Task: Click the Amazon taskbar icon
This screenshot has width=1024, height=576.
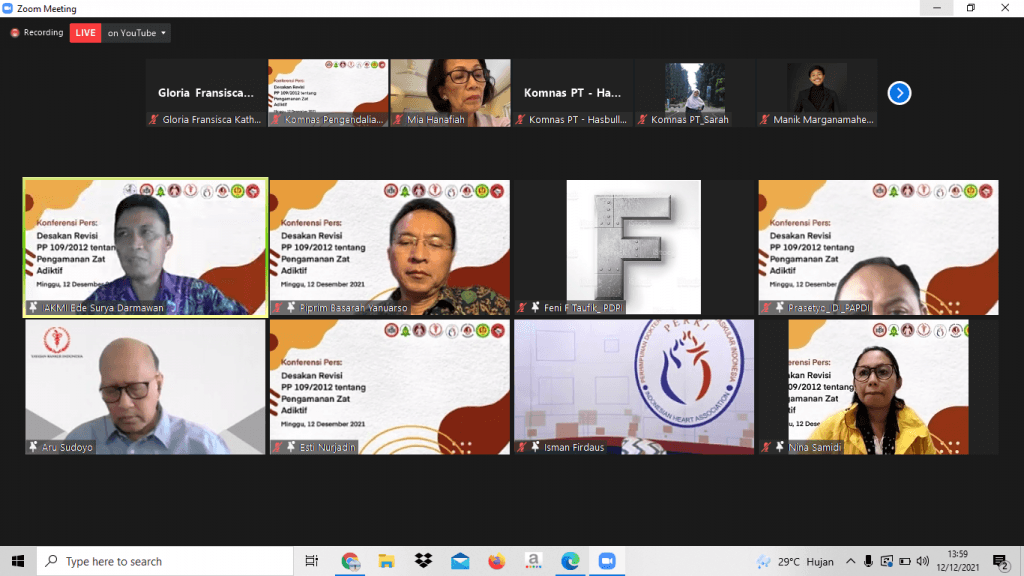Action: tap(534, 561)
